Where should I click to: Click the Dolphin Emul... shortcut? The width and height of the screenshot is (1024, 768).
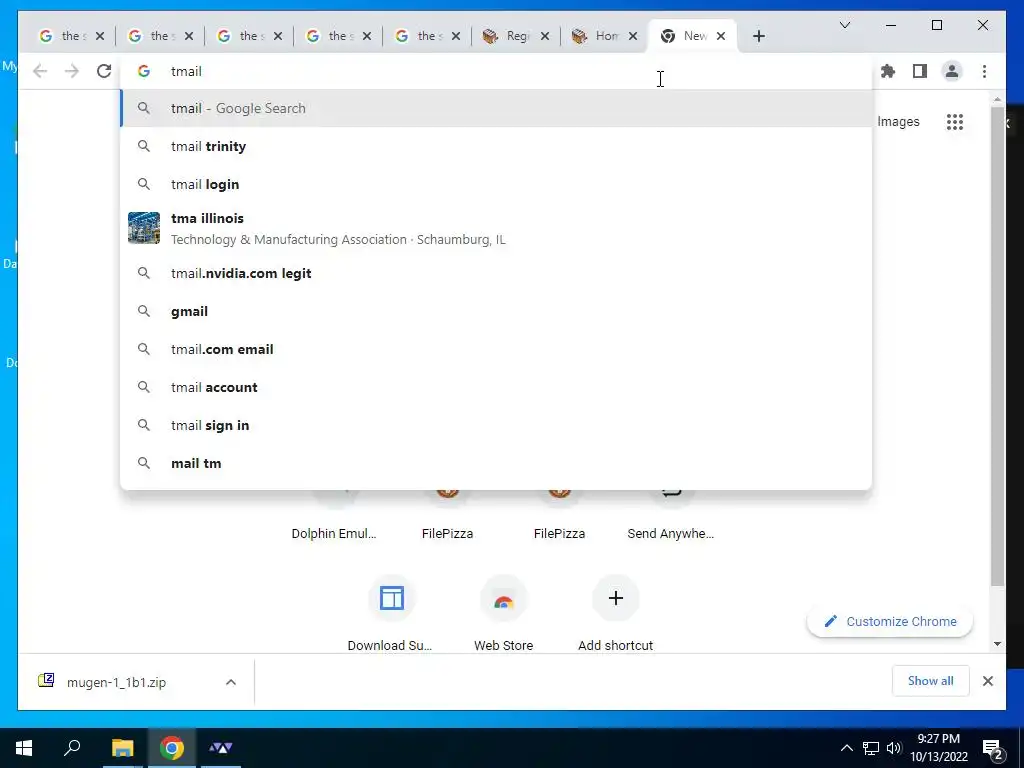click(x=334, y=534)
